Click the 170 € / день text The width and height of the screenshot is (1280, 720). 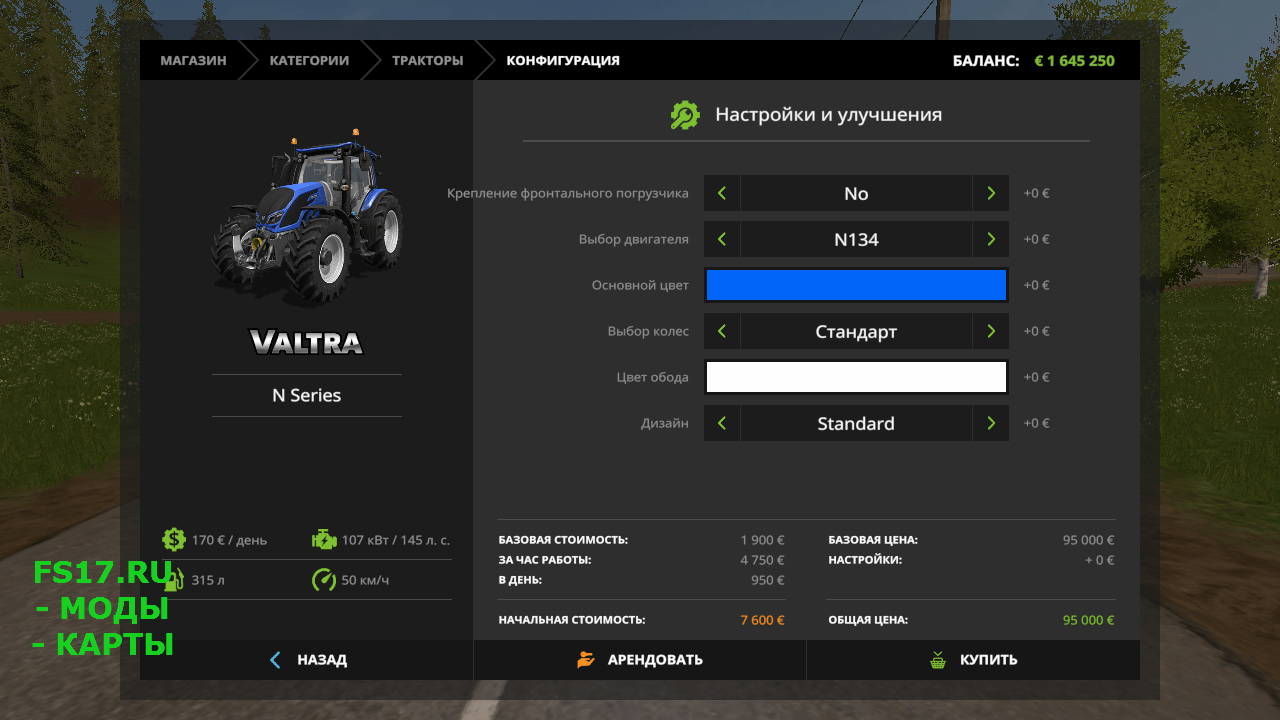click(229, 540)
